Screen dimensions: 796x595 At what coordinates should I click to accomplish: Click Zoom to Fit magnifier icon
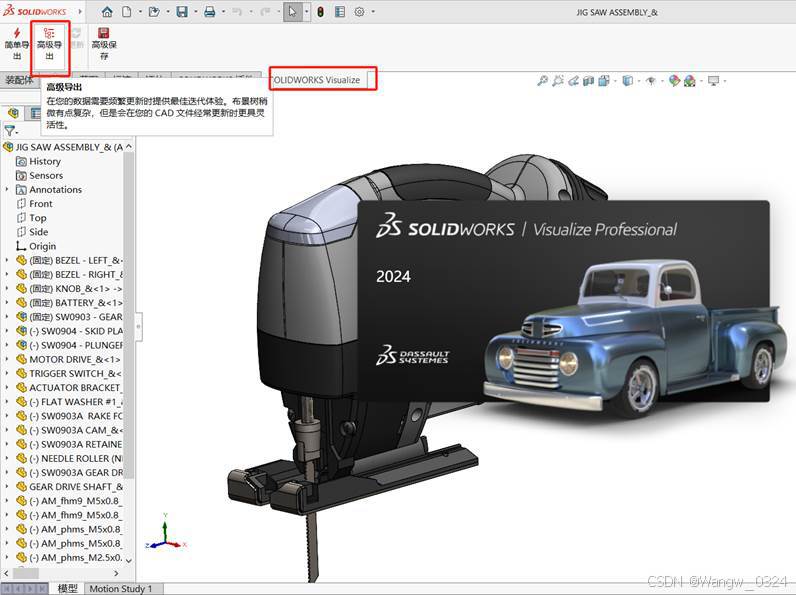click(542, 80)
